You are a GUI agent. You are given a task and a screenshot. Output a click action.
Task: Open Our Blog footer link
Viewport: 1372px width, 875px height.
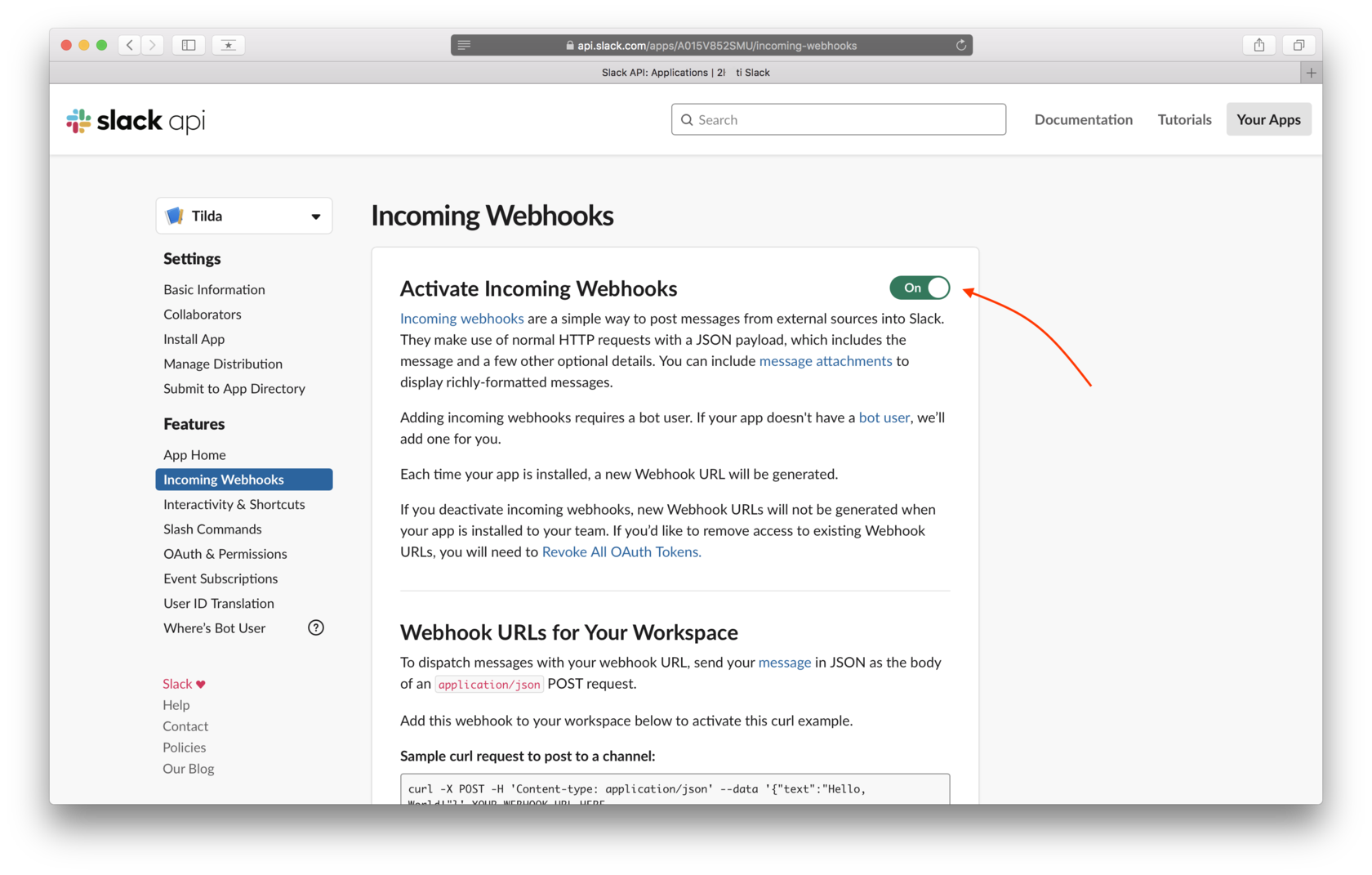[x=188, y=769]
